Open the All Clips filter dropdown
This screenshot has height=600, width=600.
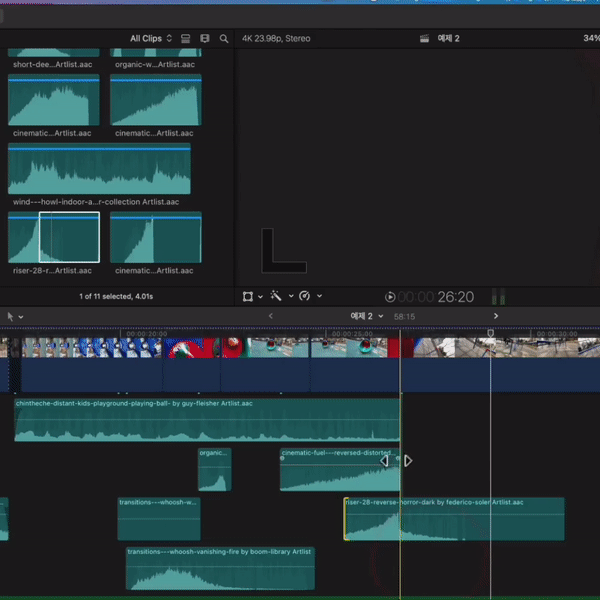coord(151,38)
